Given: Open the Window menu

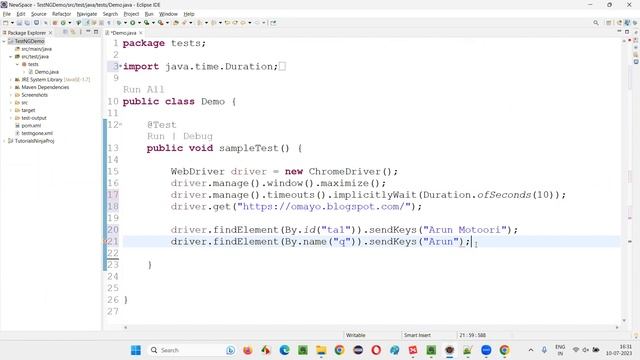Looking at the screenshot, I should 168,14.
